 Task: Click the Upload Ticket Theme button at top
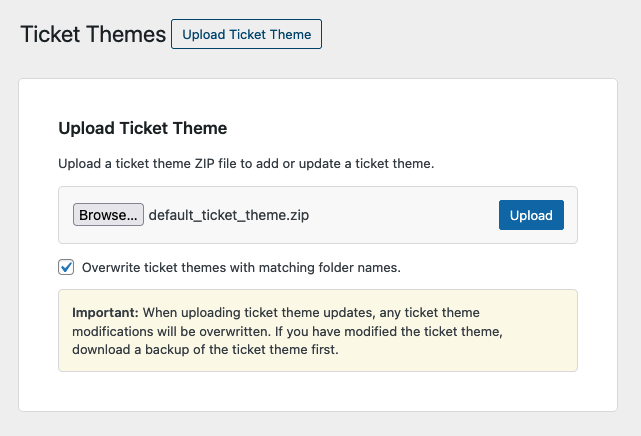click(x=247, y=34)
